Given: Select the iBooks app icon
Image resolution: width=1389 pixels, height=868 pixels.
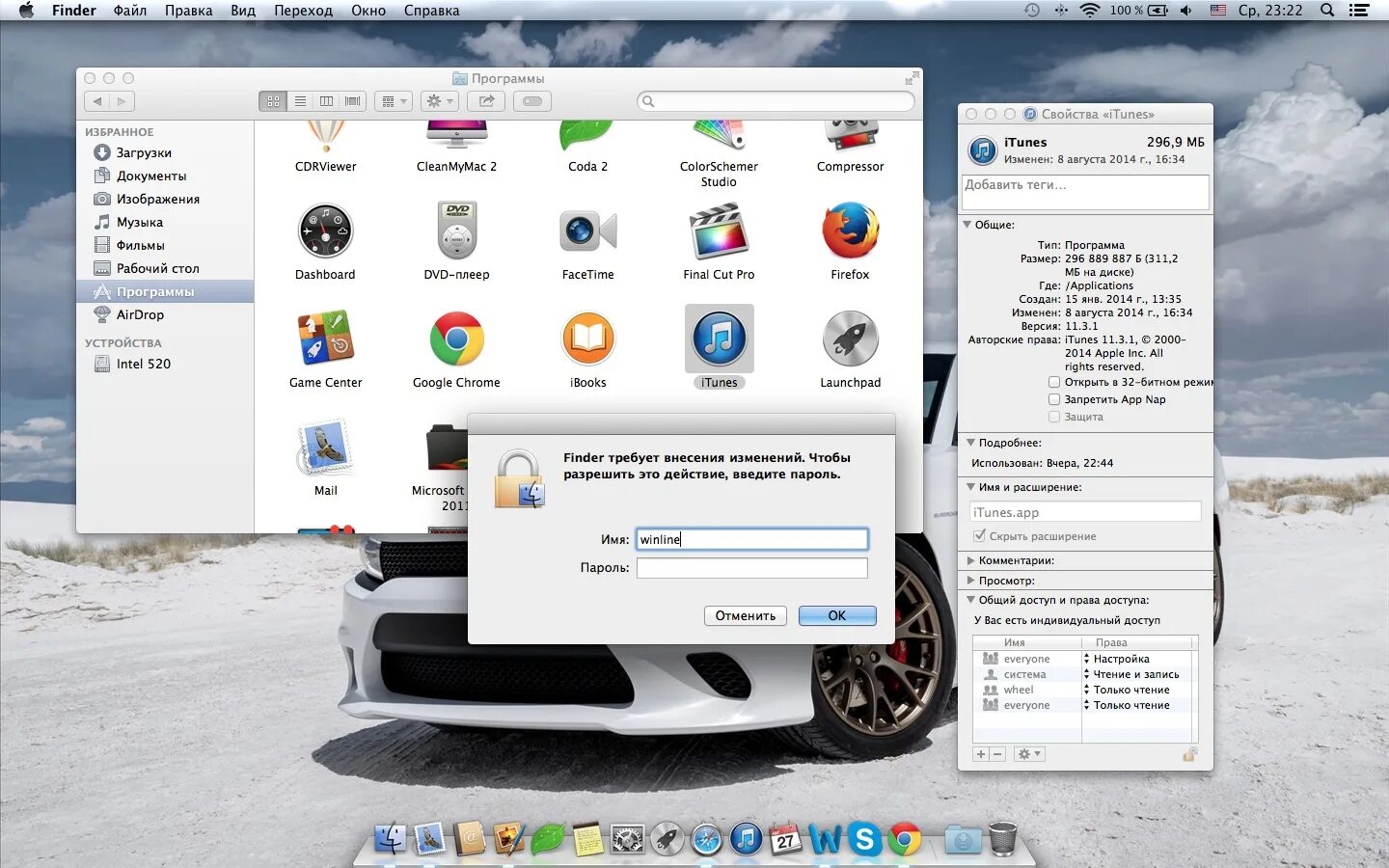Looking at the screenshot, I should [x=587, y=339].
